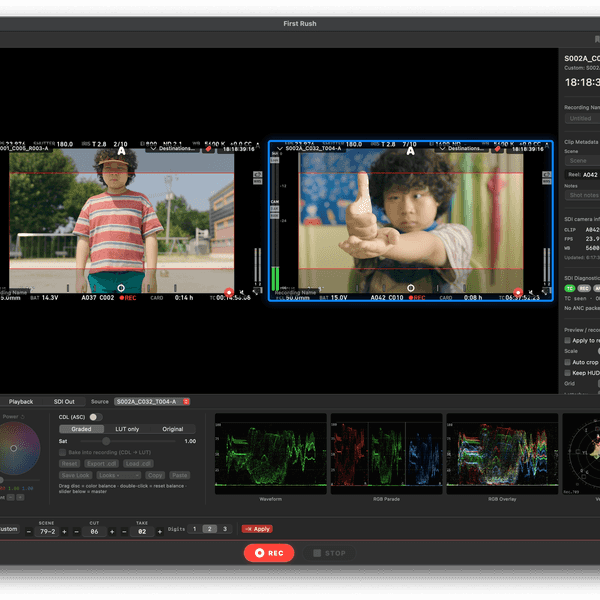Screen dimensions: 600x600
Task: Decrease the CUT value with minus
Action: pos(77,532)
